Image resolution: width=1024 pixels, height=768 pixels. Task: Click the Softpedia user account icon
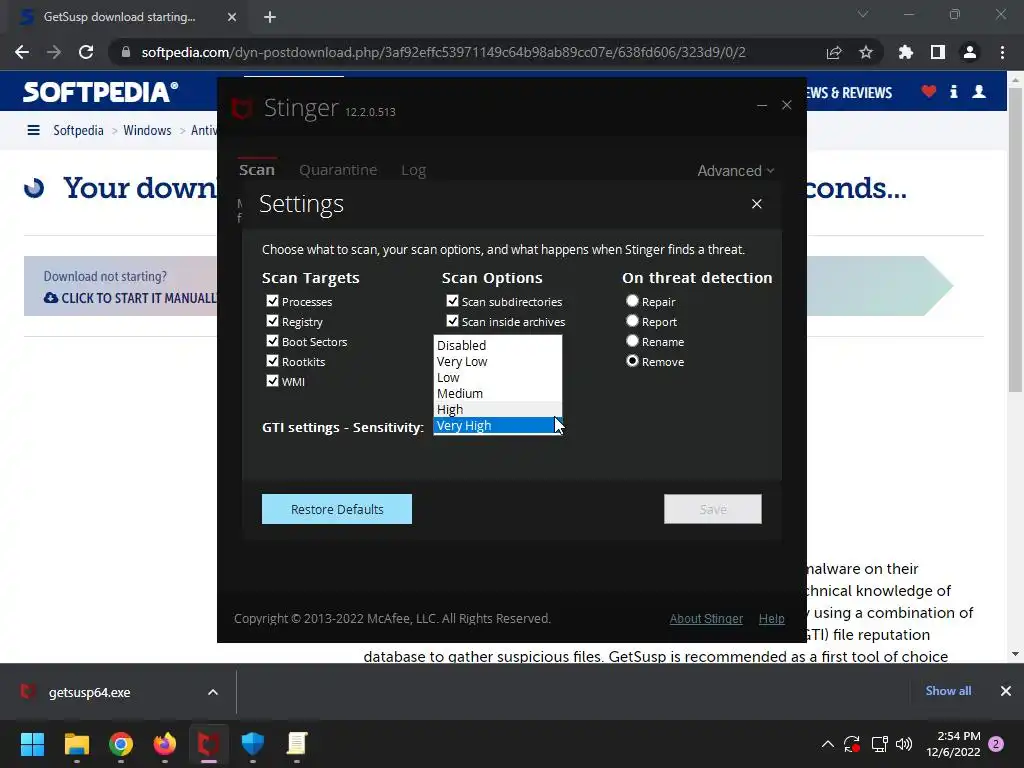pyautogui.click(x=978, y=91)
